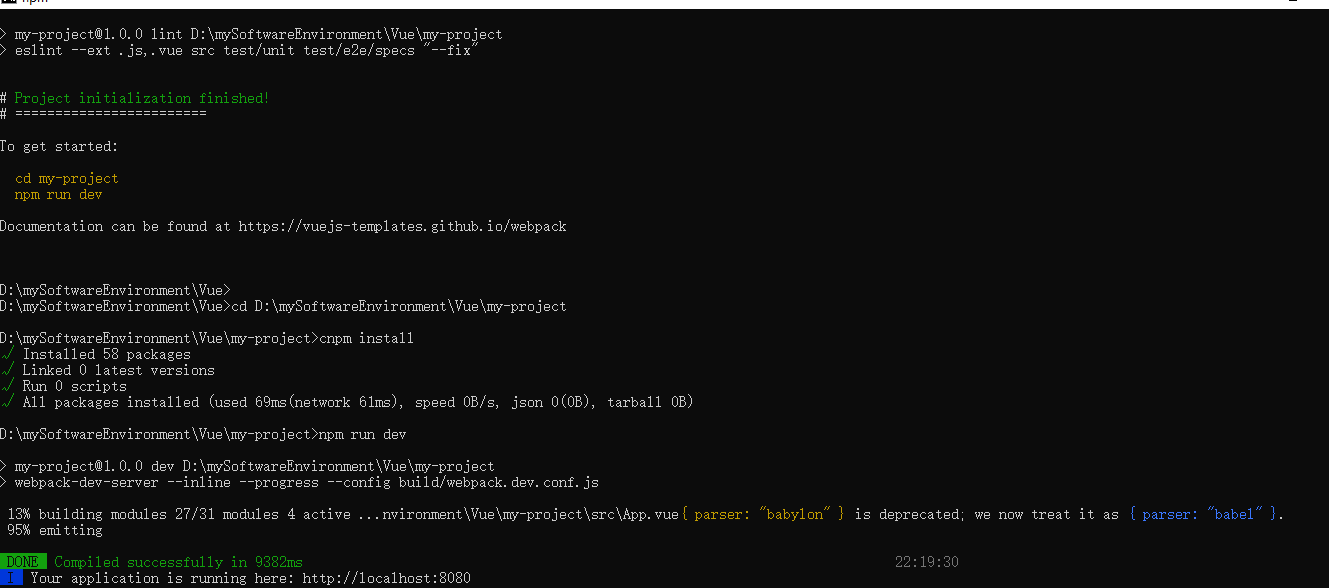The height and width of the screenshot is (588, 1329).
Task: Click the blue info badge before 'Your application'
Action: [x=11, y=578]
